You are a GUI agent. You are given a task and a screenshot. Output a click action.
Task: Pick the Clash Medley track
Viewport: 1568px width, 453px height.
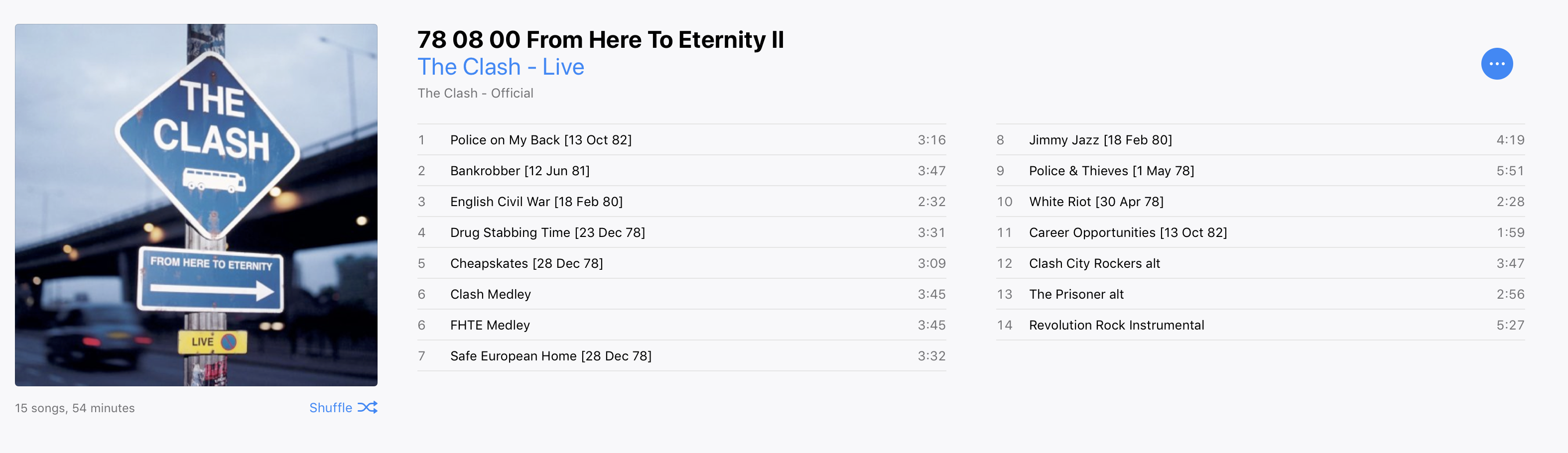[681, 294]
